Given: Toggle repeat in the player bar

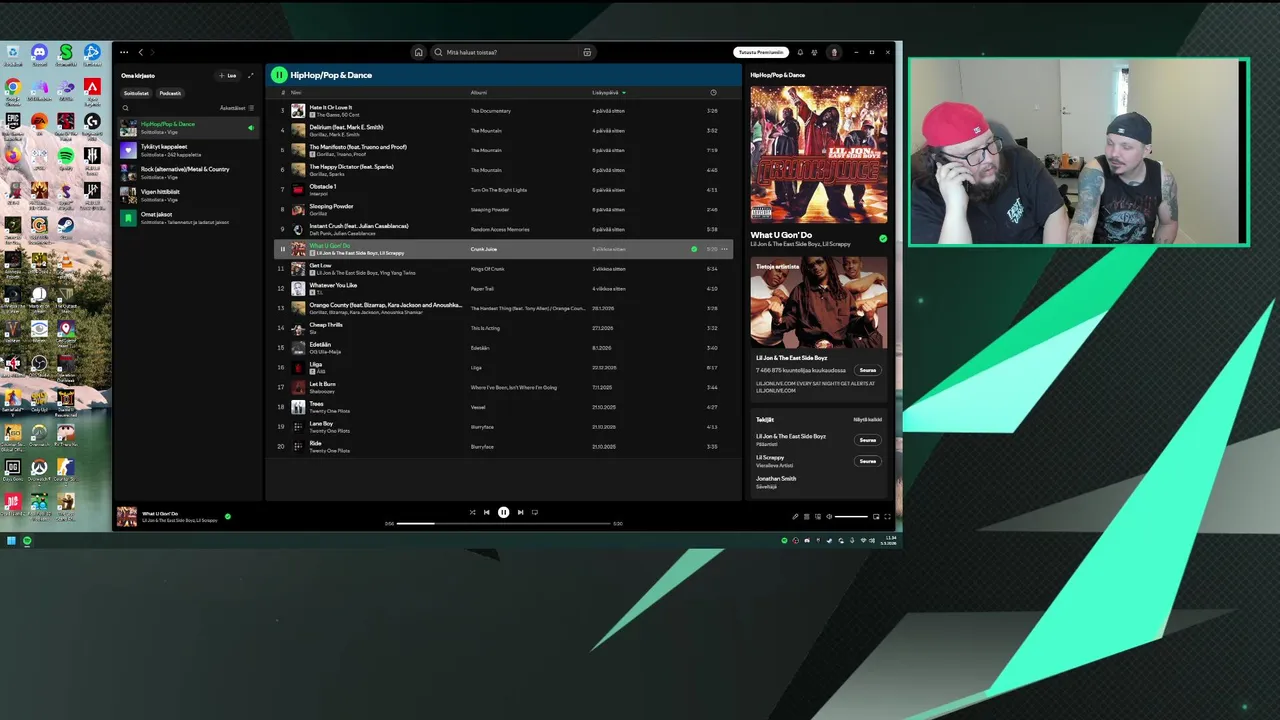Looking at the screenshot, I should pos(535,512).
